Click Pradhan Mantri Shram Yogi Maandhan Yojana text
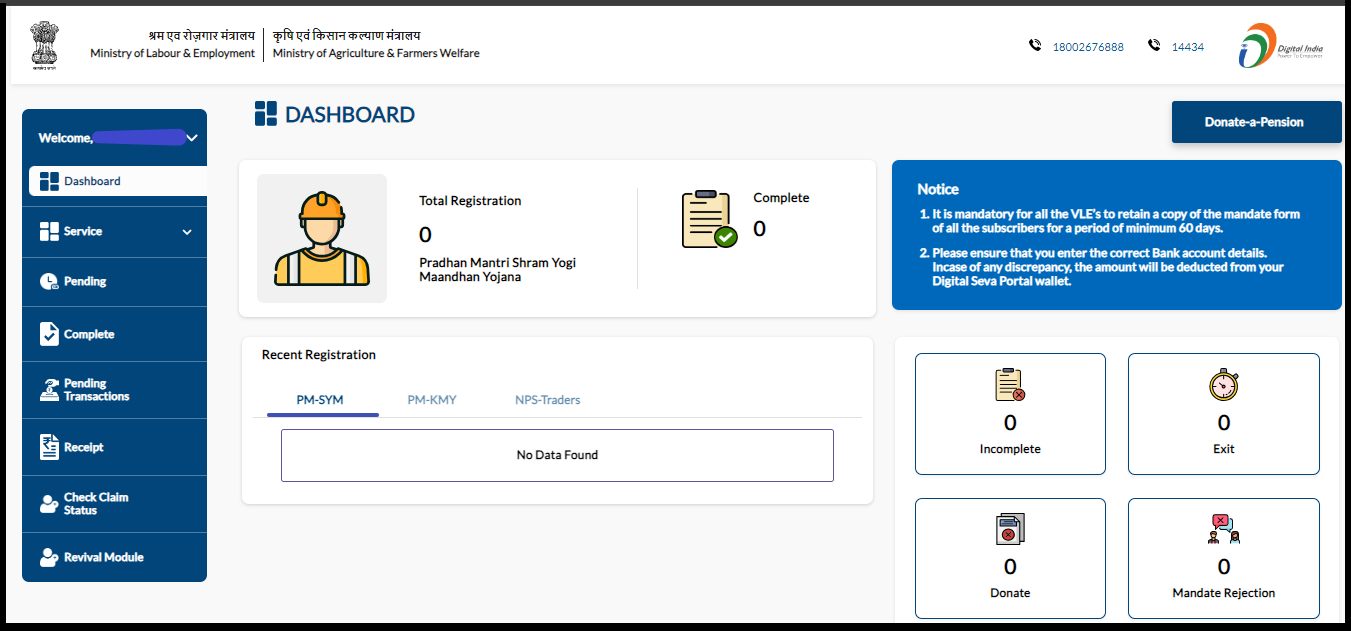Screen dimensions: 1351x631 [498, 270]
